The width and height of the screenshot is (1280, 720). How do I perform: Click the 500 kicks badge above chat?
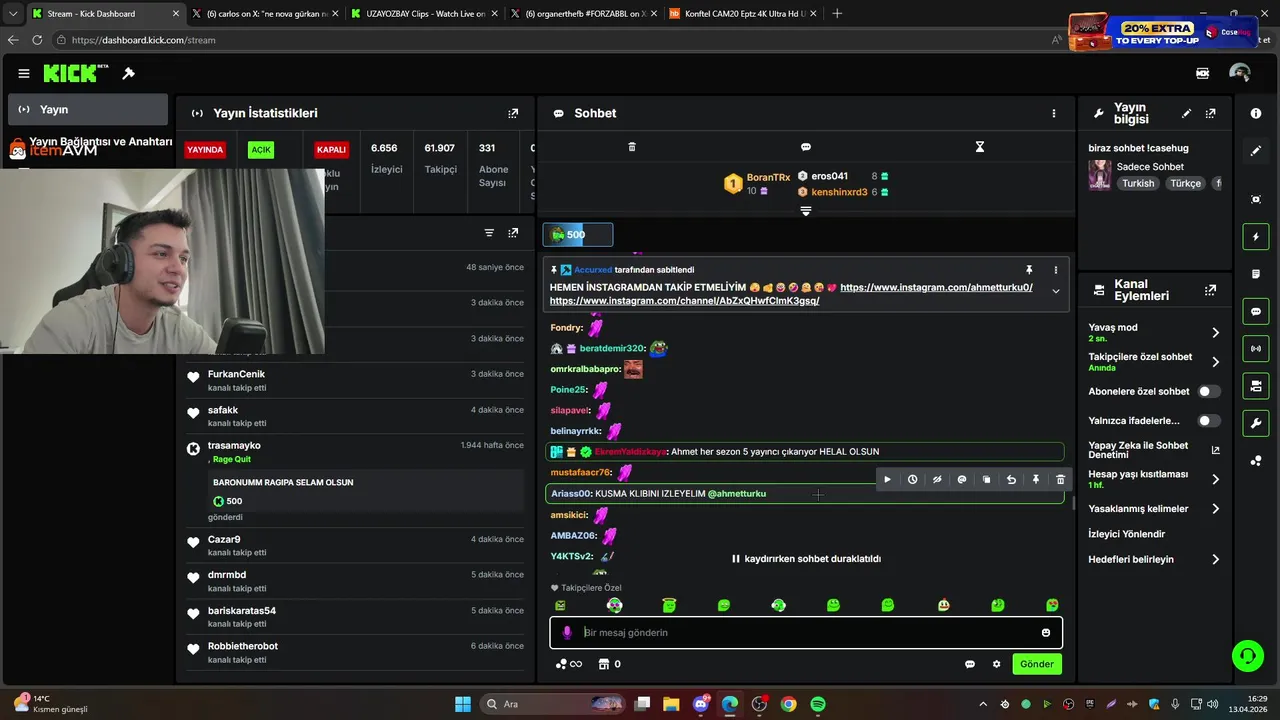click(578, 235)
